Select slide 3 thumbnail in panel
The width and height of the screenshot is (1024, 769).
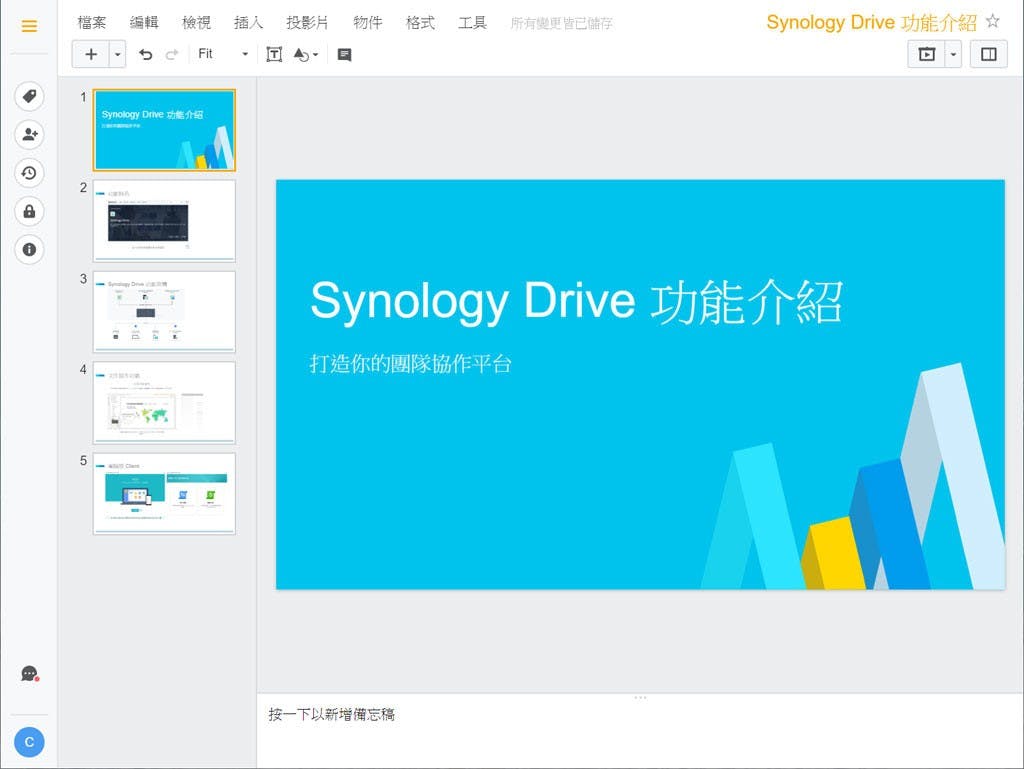click(164, 311)
